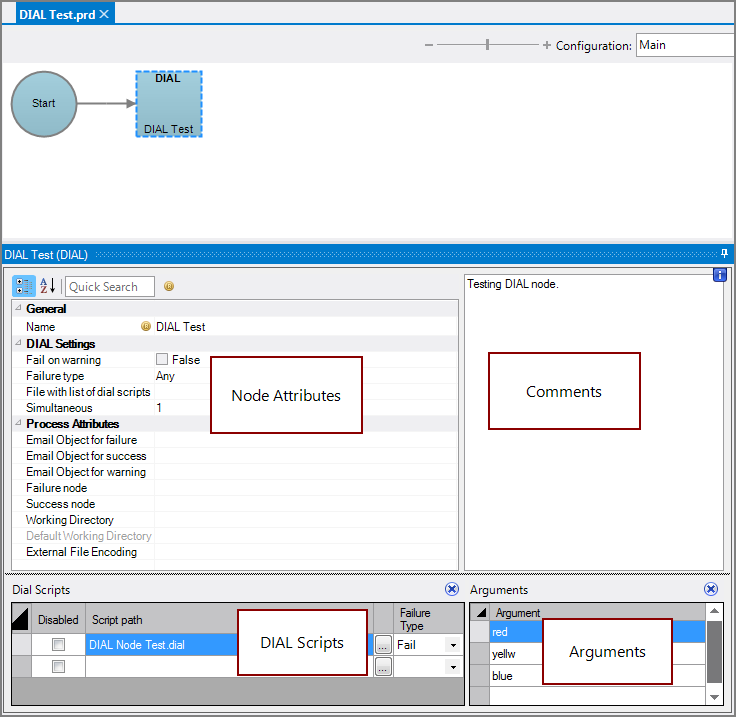Click the Arguments grid corner triangle
Viewport: 736px width, 717px height.
tap(481, 612)
